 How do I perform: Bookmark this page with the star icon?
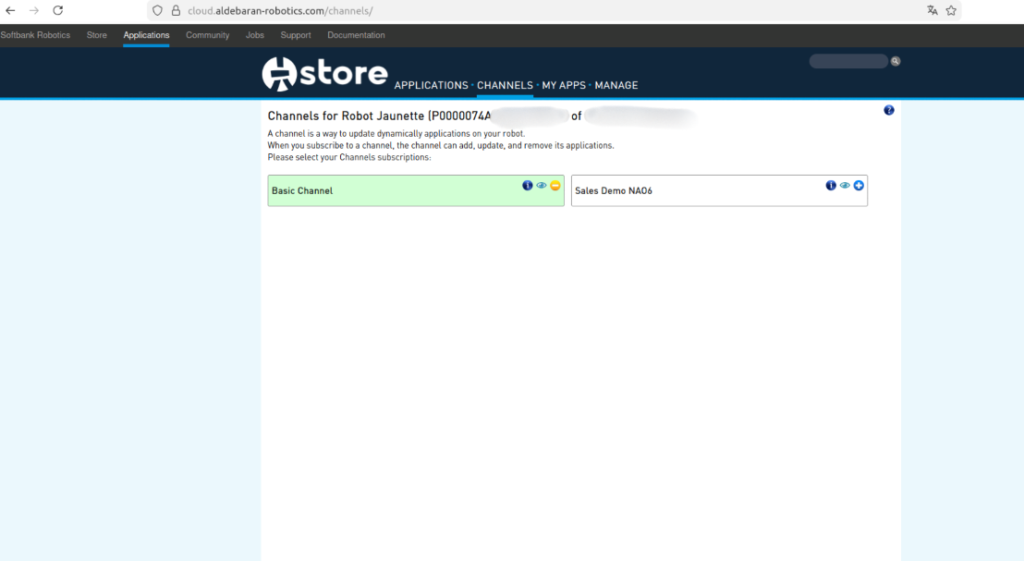(952, 10)
